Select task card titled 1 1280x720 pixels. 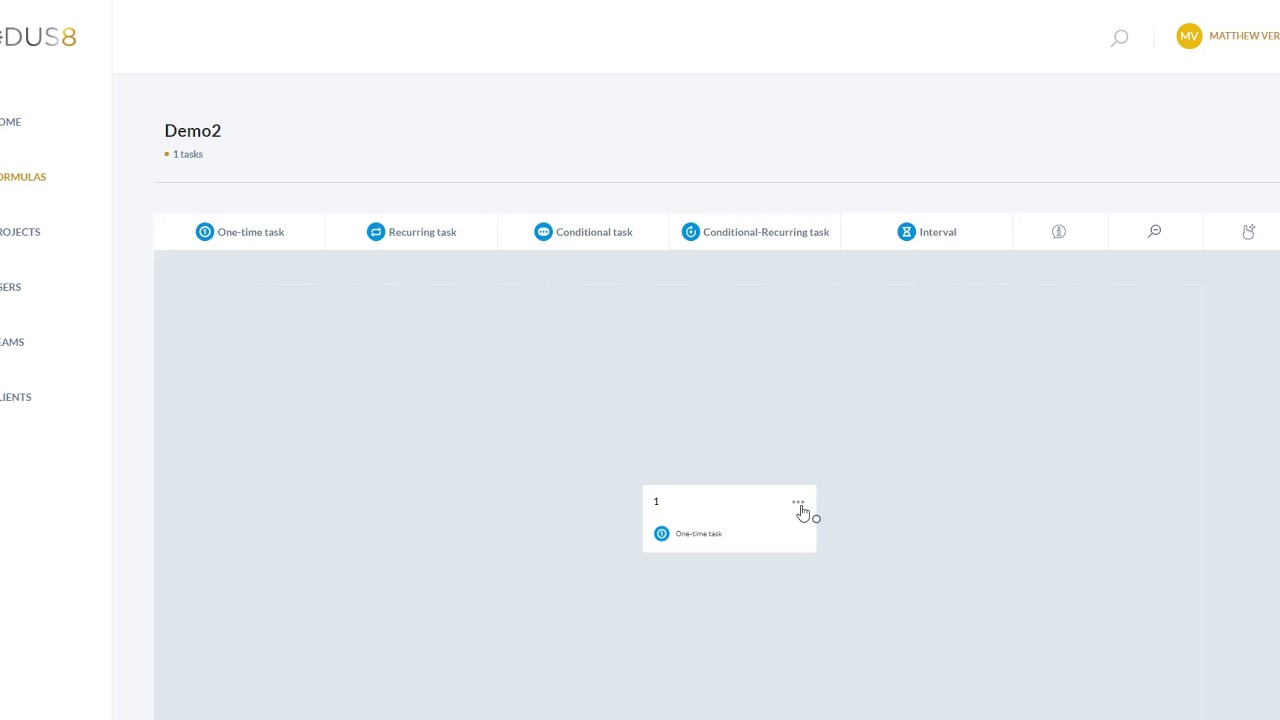coord(729,519)
